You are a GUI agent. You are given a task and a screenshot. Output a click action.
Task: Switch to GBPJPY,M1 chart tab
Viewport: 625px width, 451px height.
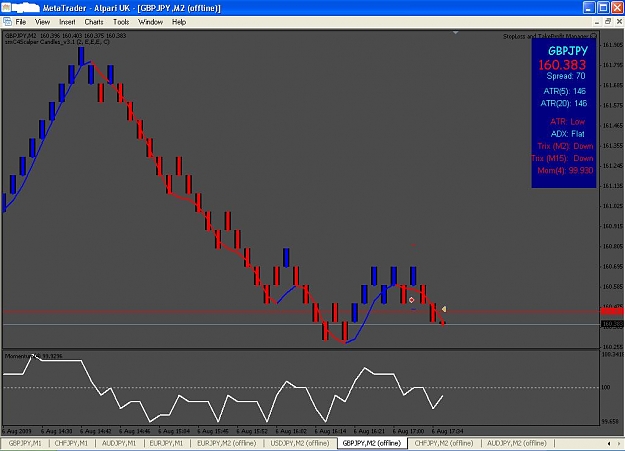25,443
